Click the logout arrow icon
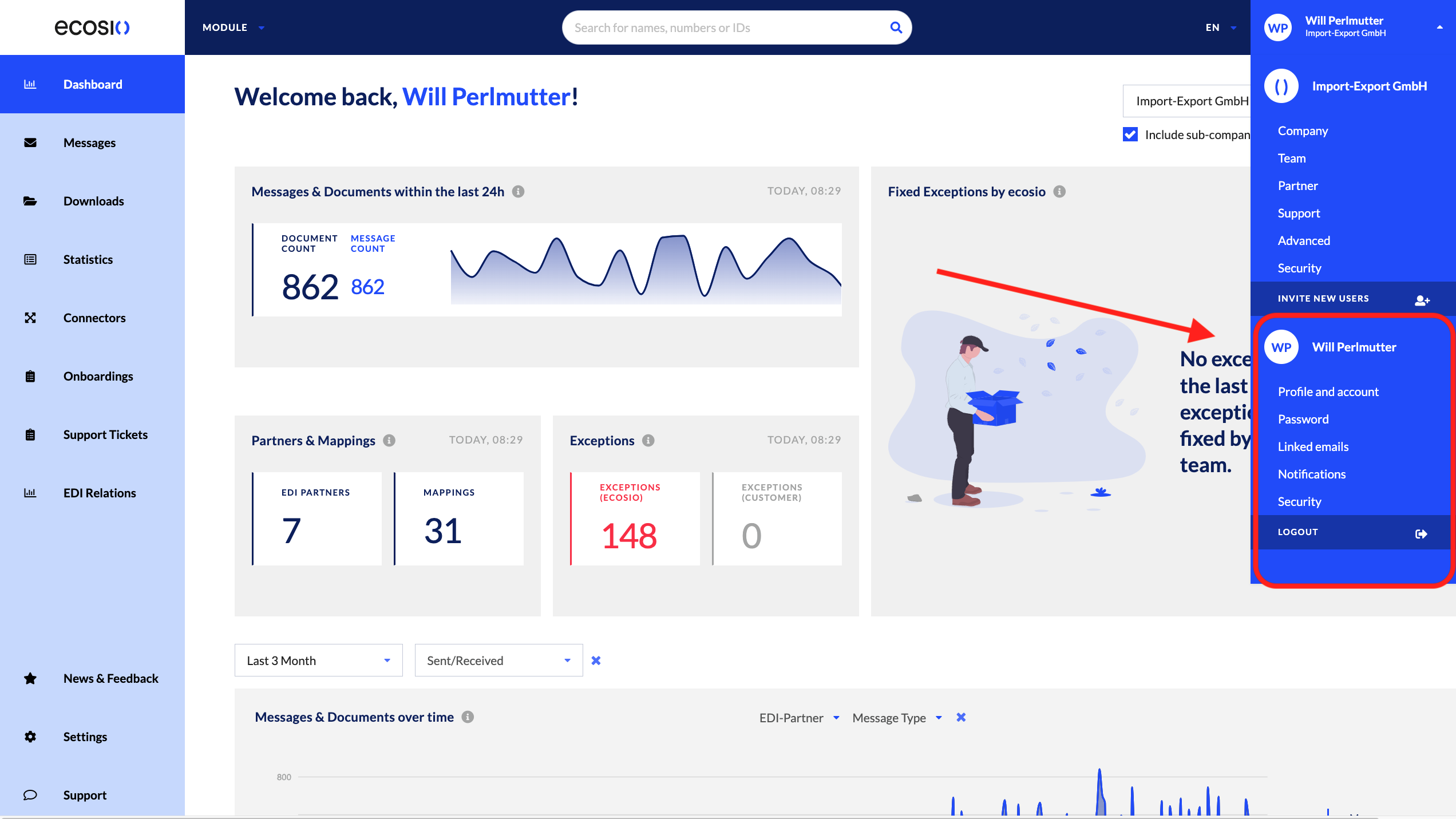 pyautogui.click(x=1421, y=533)
